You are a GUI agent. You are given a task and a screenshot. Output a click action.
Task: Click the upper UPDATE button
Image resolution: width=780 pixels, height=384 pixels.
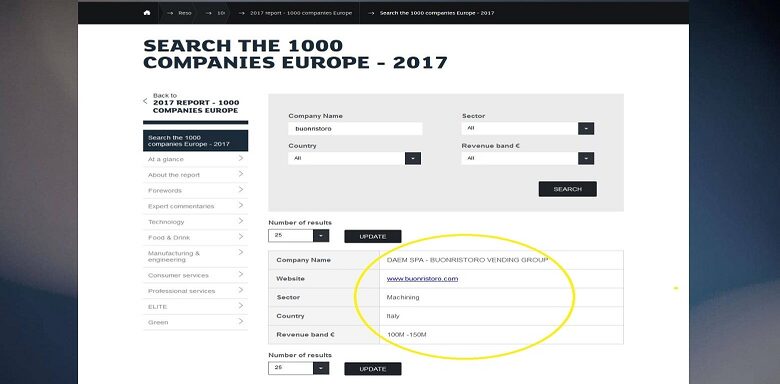tap(373, 237)
